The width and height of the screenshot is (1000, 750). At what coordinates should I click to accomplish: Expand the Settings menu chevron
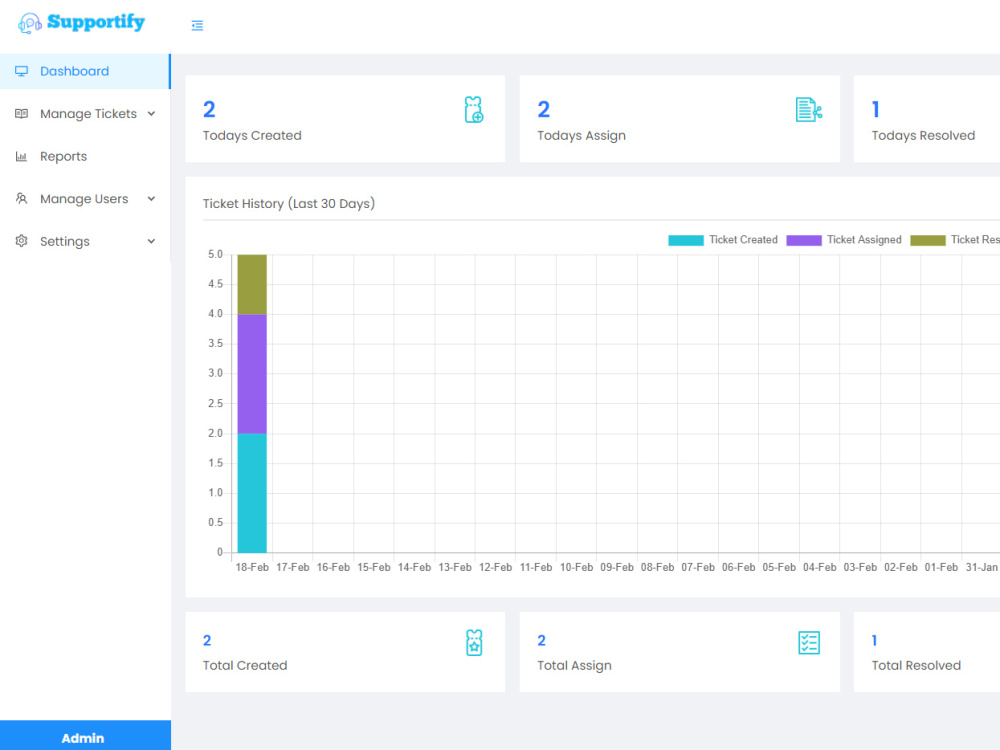pos(151,241)
